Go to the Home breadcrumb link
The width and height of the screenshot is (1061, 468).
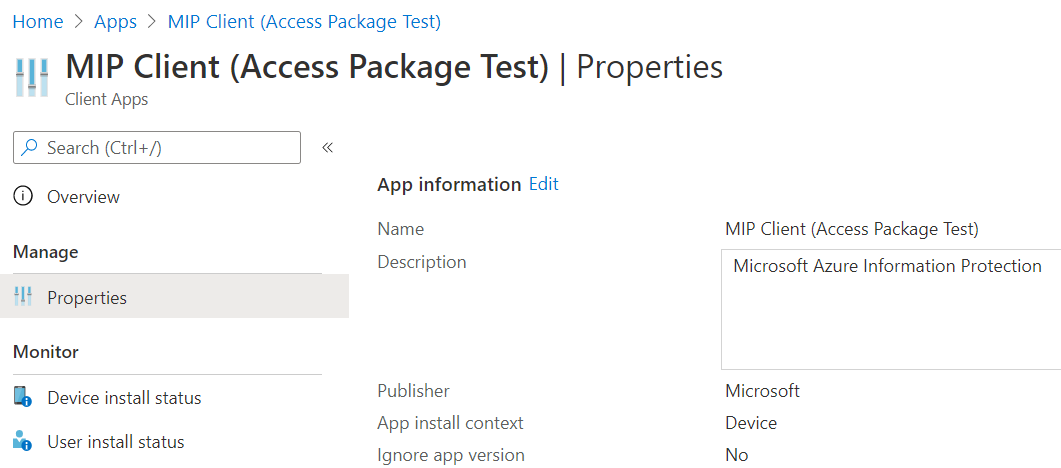pos(37,21)
